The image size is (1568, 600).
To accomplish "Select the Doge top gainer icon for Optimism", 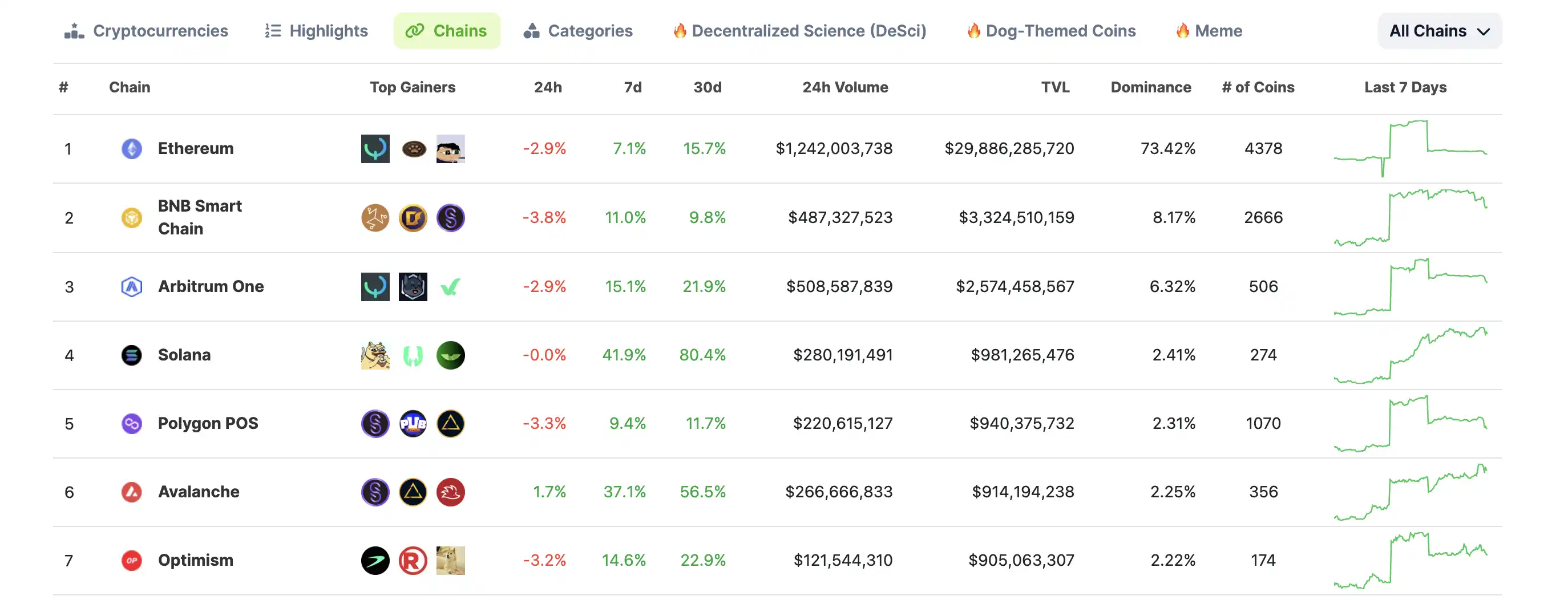I will coord(450,561).
